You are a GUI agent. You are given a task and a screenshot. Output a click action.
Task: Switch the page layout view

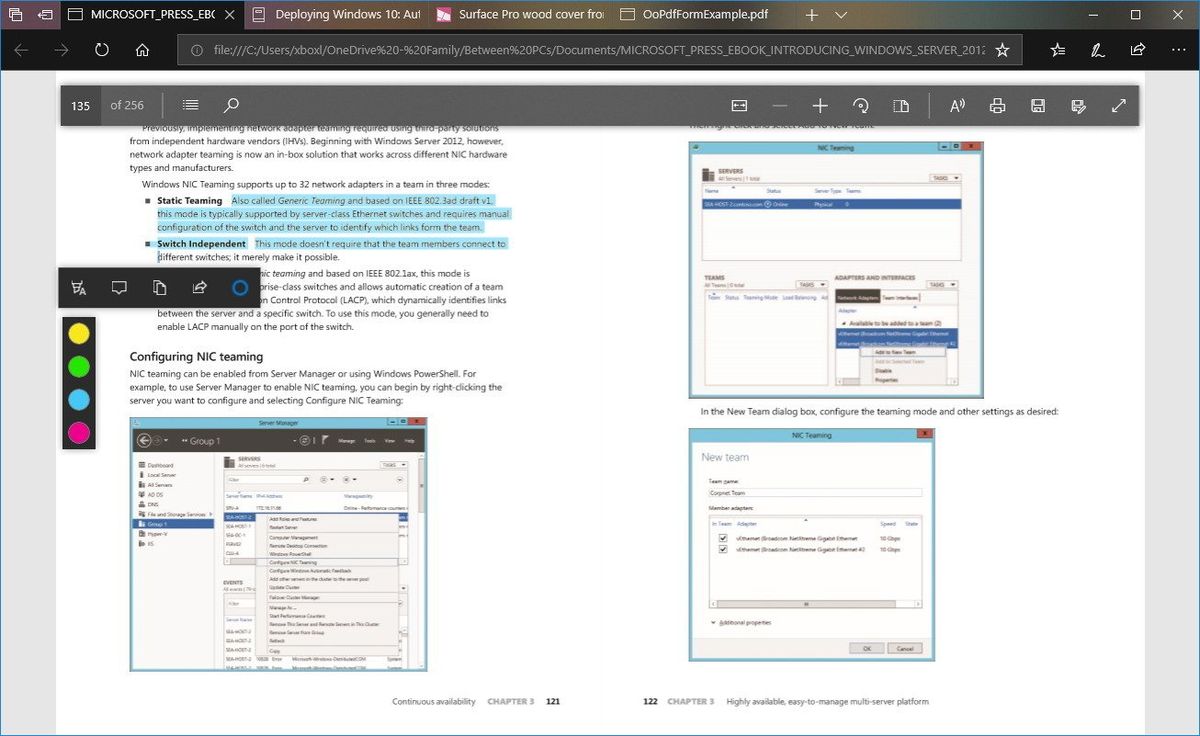point(901,105)
